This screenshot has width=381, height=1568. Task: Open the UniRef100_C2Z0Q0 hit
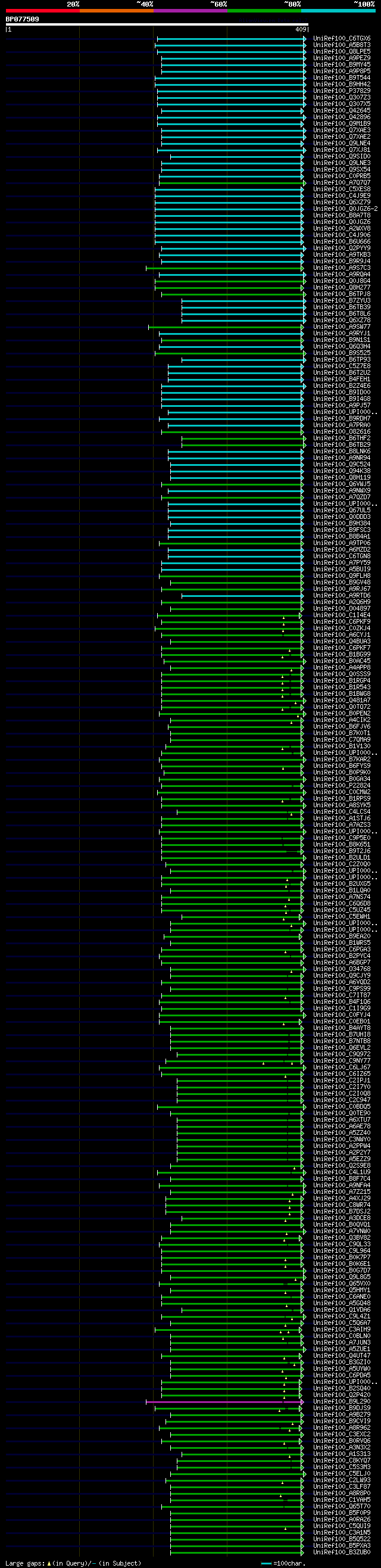click(x=342, y=864)
